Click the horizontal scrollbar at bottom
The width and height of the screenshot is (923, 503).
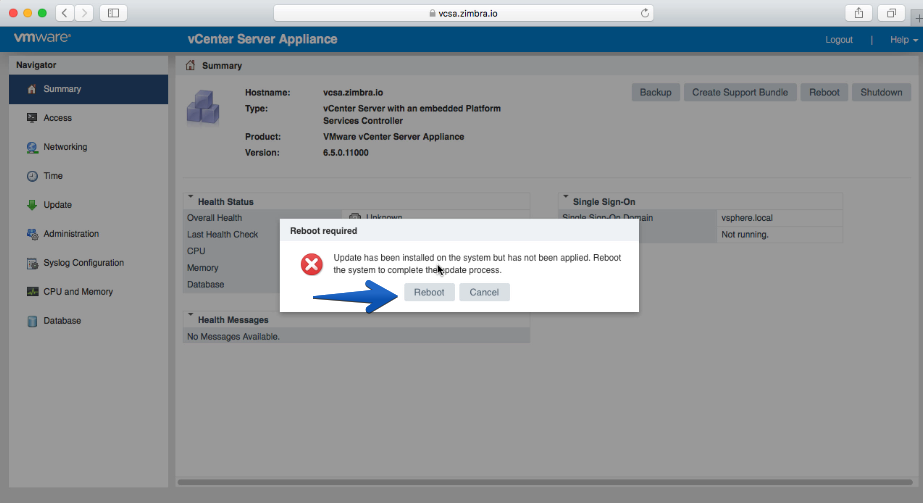(544, 482)
